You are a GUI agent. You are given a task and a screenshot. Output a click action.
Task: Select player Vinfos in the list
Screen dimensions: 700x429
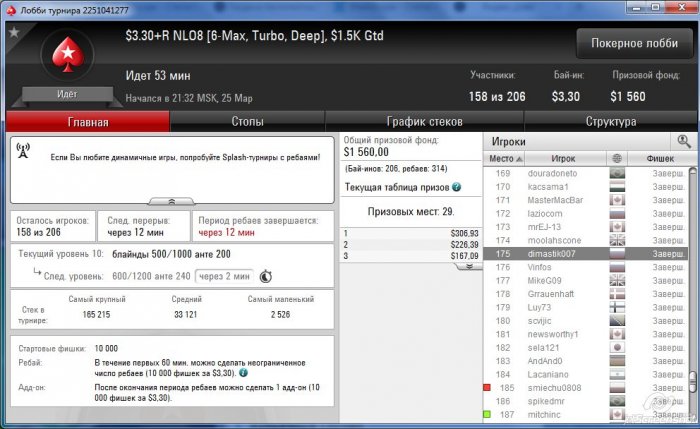586,267
